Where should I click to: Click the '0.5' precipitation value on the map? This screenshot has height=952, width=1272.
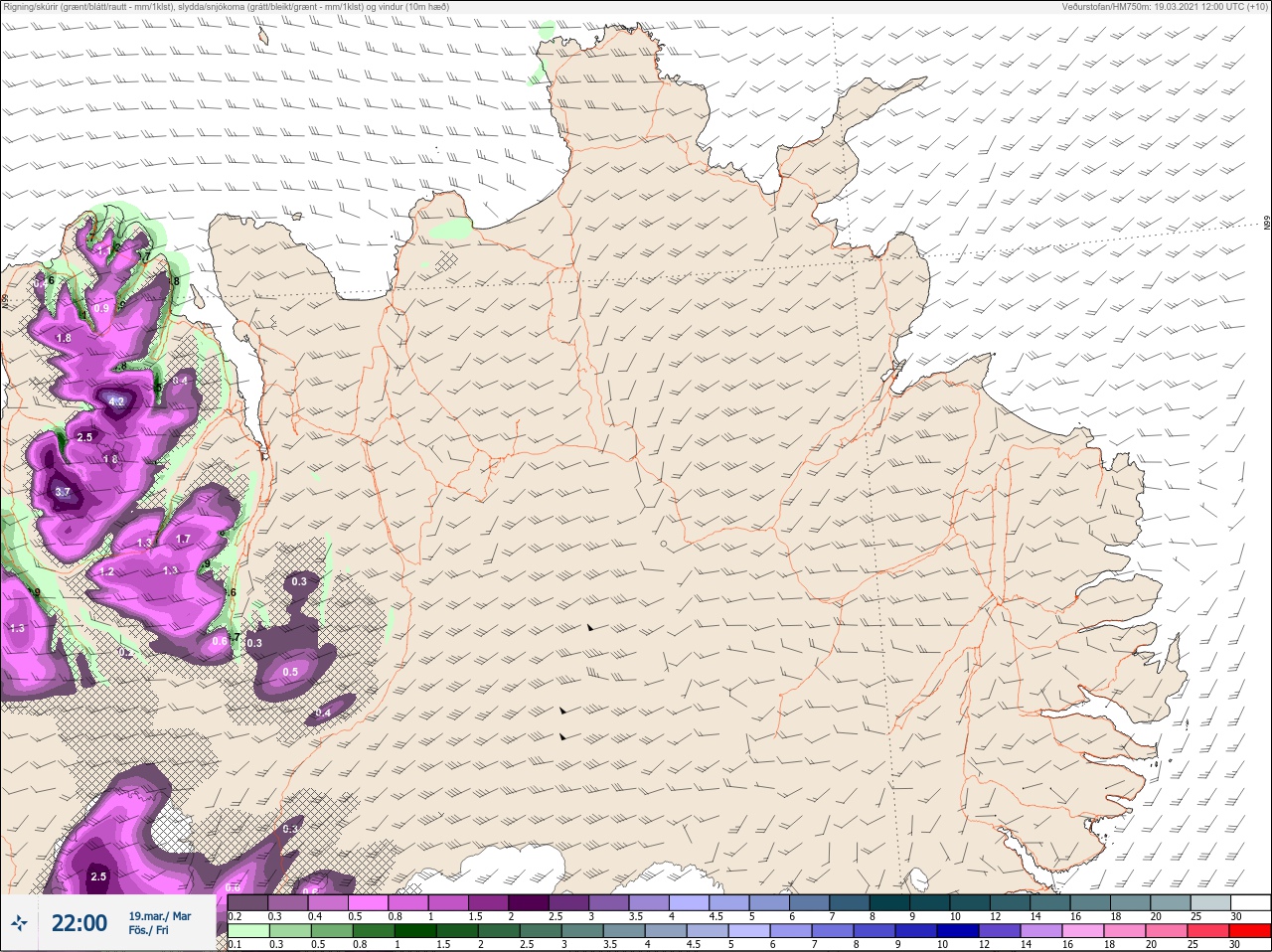(290, 673)
